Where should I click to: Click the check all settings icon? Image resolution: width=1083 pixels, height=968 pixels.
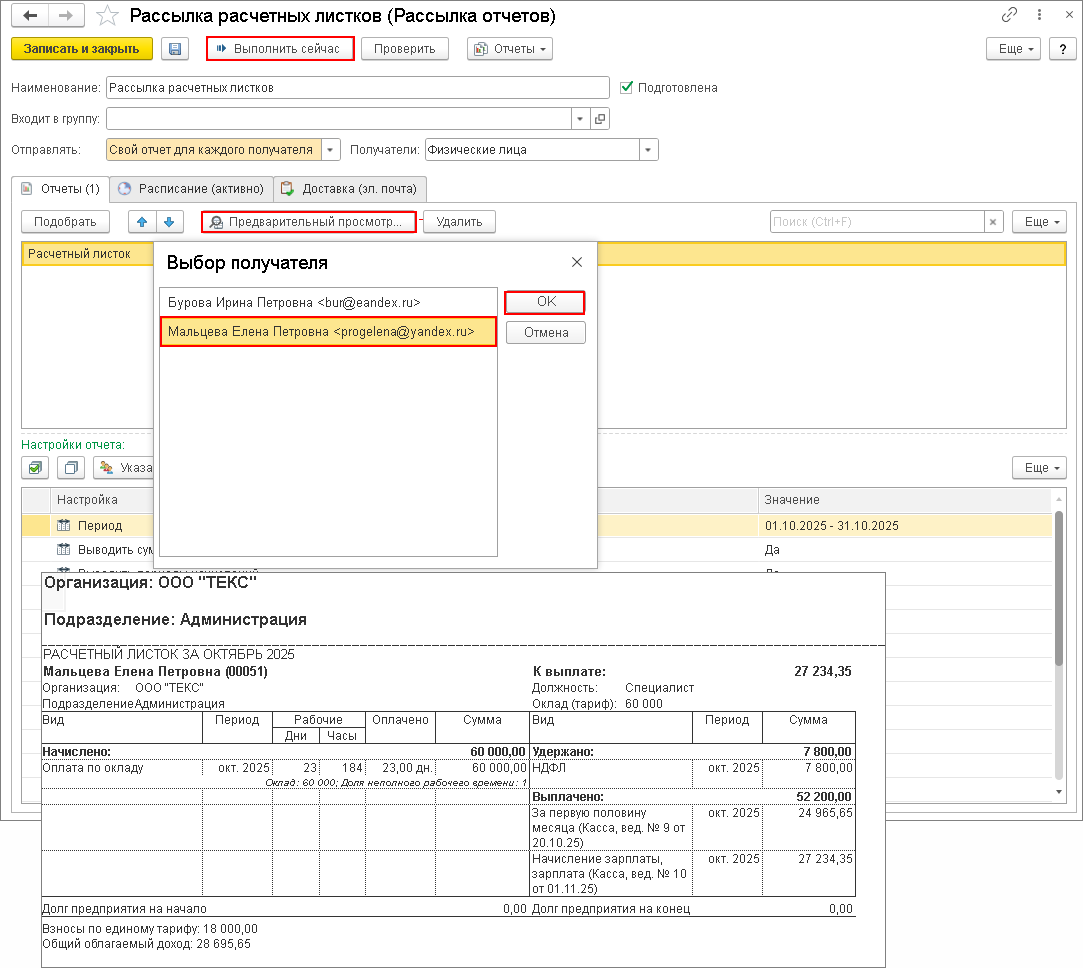36,467
